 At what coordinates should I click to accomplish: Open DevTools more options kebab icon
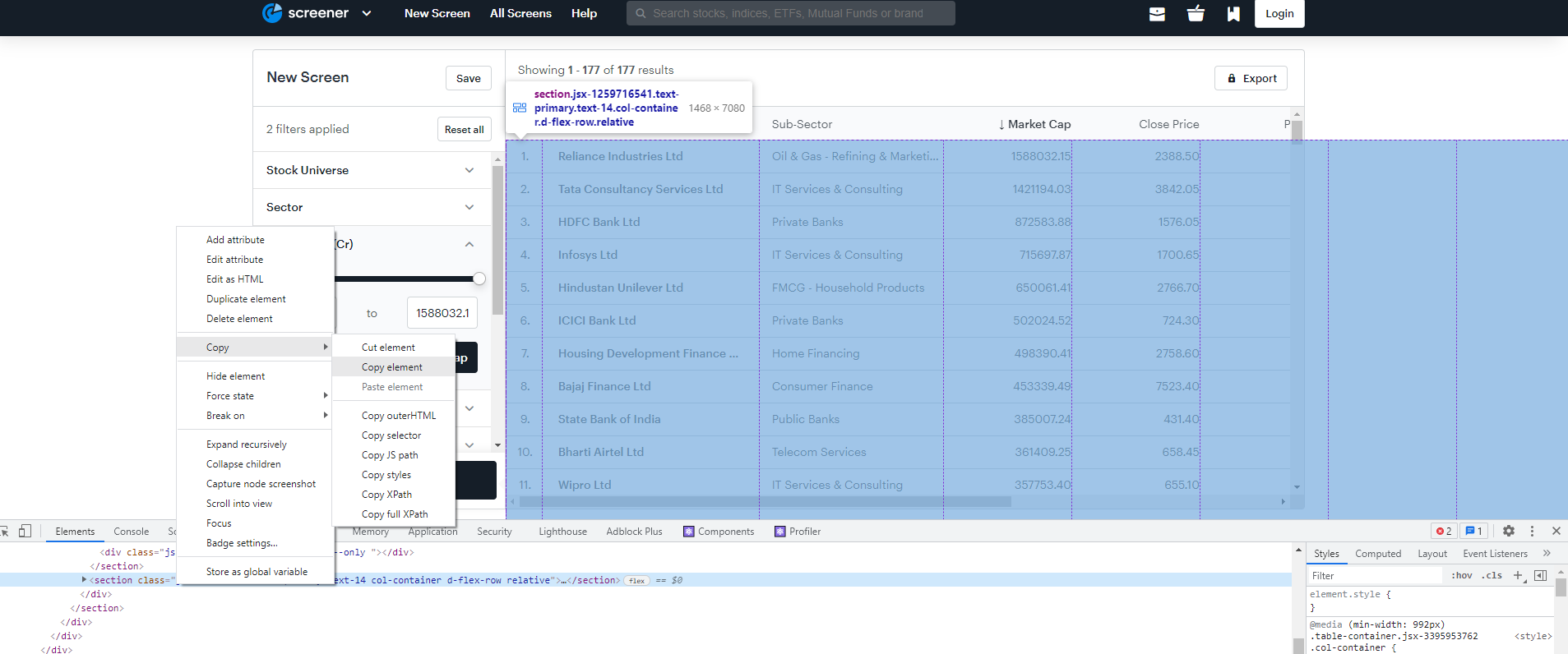(x=1532, y=532)
